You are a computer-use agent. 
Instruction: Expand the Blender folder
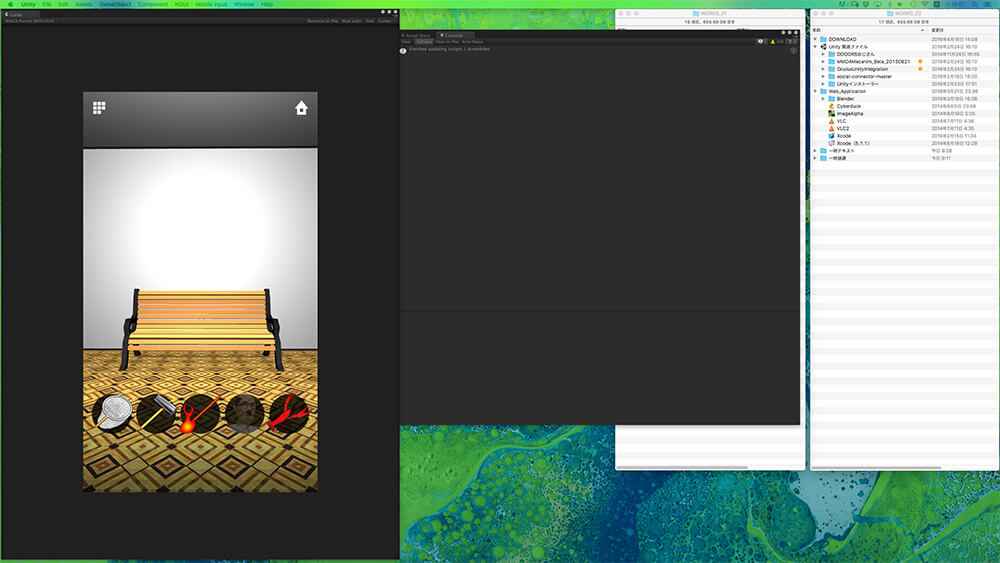(x=823, y=98)
